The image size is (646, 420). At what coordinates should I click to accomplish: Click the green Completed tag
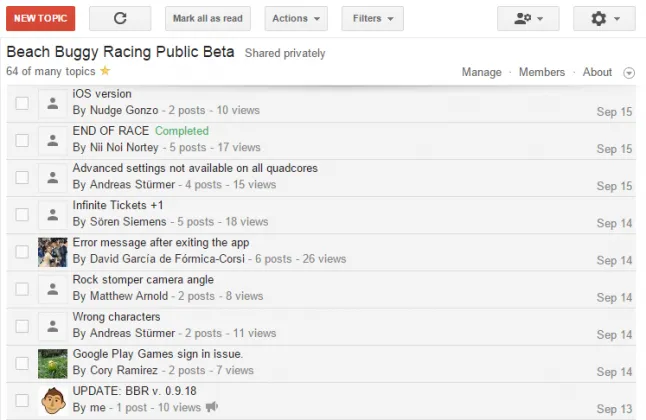click(x=182, y=131)
